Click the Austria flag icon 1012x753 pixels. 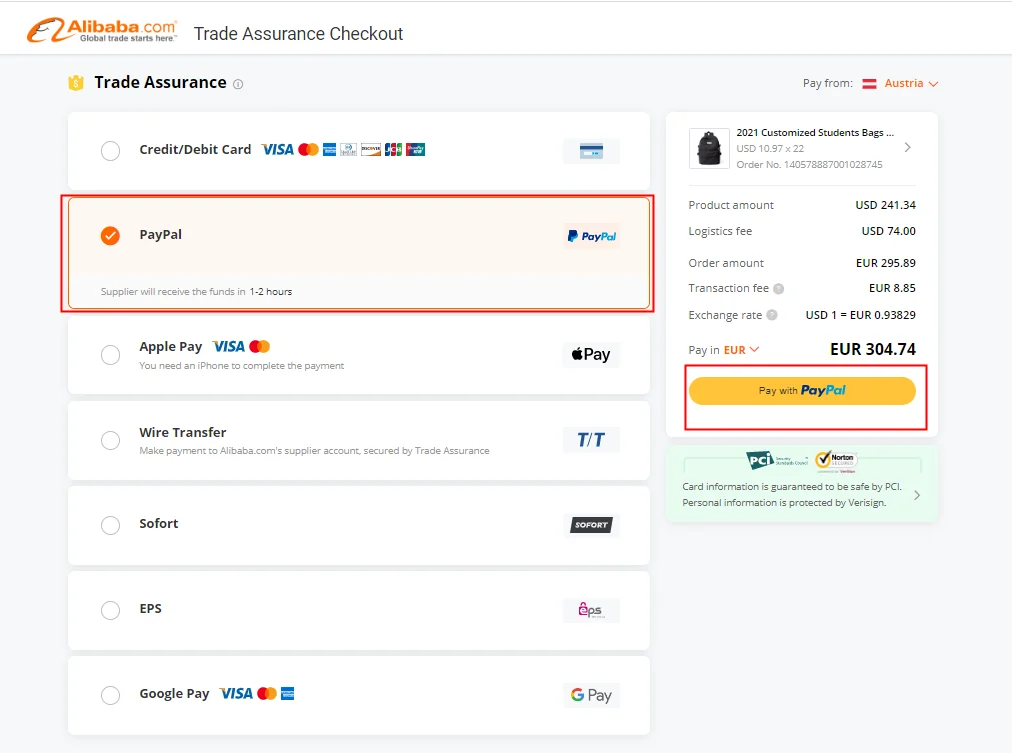869,83
